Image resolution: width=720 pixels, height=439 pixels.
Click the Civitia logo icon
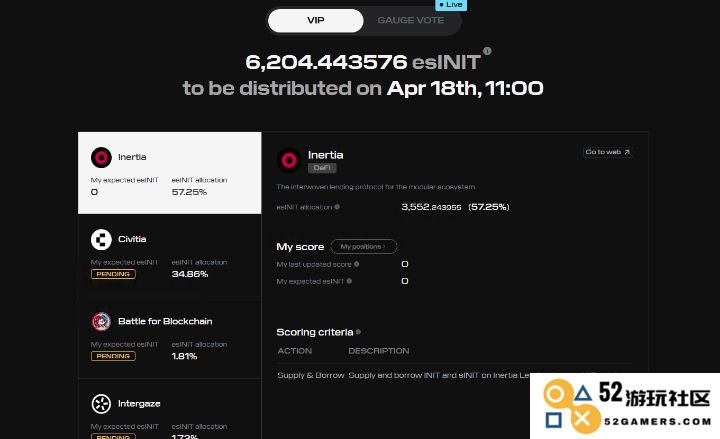click(x=101, y=240)
